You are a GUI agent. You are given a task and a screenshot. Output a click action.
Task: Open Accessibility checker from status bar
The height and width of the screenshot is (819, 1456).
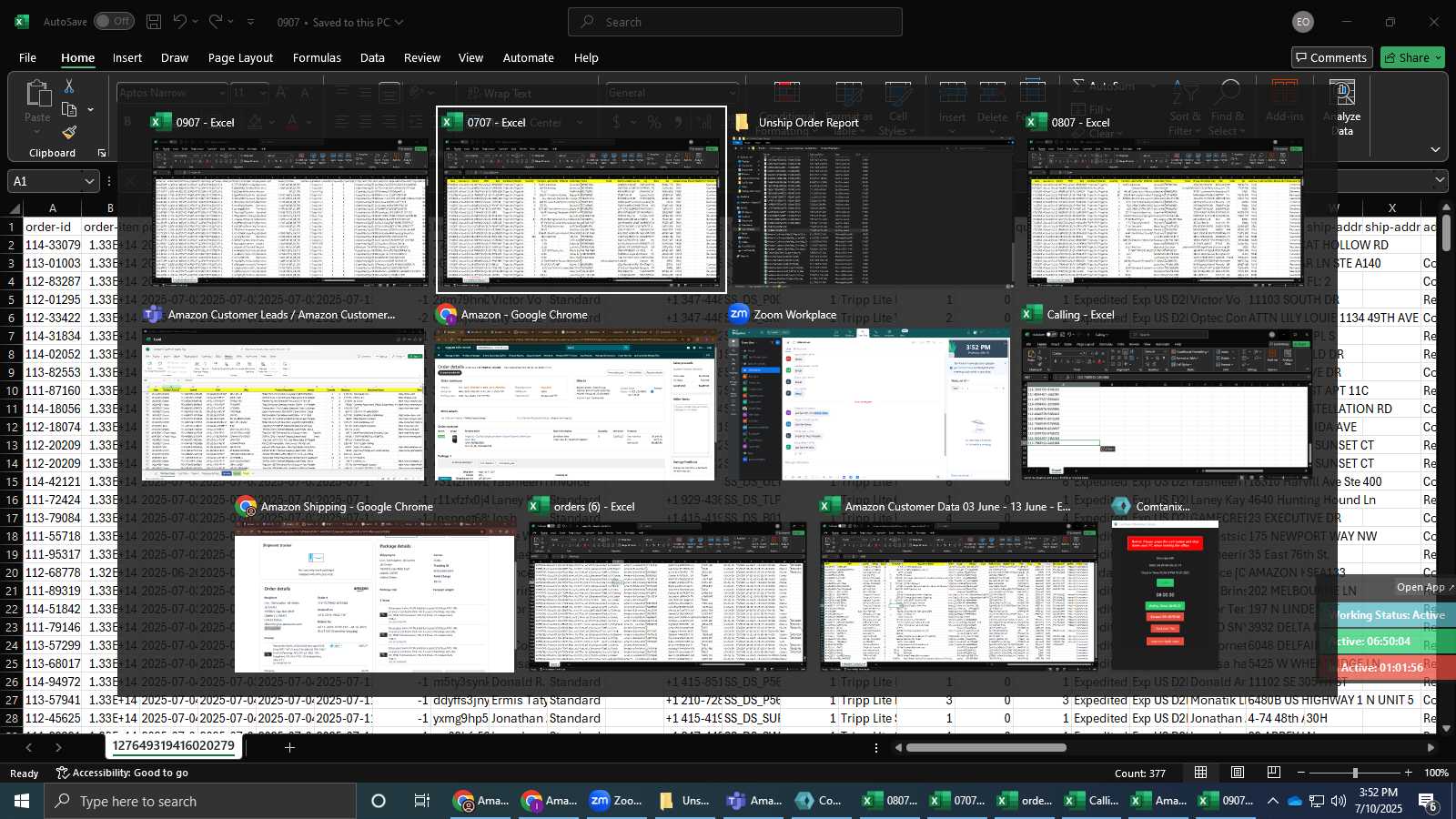click(x=122, y=773)
